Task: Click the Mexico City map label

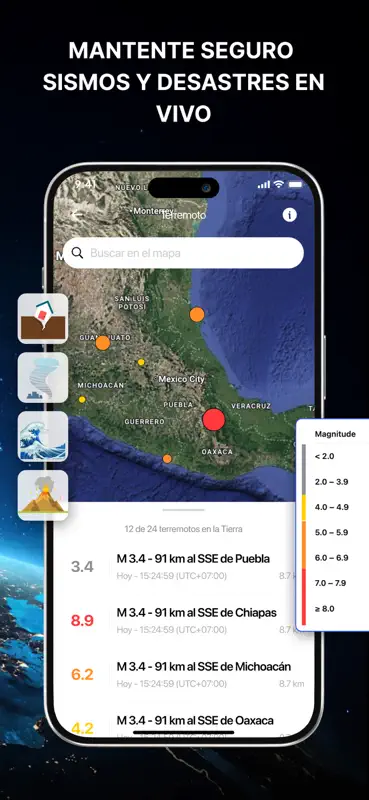Action: coord(181,379)
